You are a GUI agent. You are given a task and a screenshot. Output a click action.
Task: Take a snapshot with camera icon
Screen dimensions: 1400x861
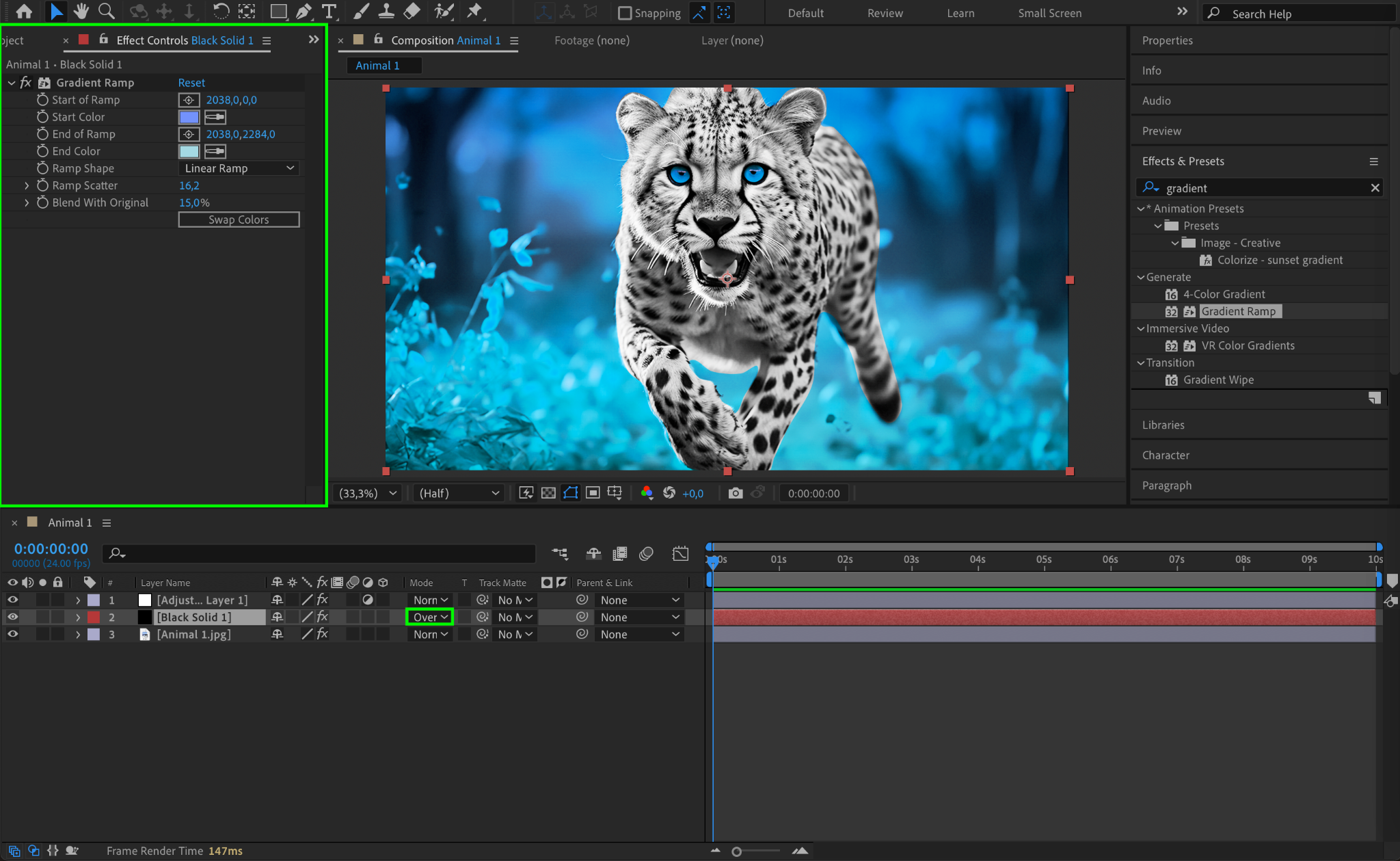(735, 493)
